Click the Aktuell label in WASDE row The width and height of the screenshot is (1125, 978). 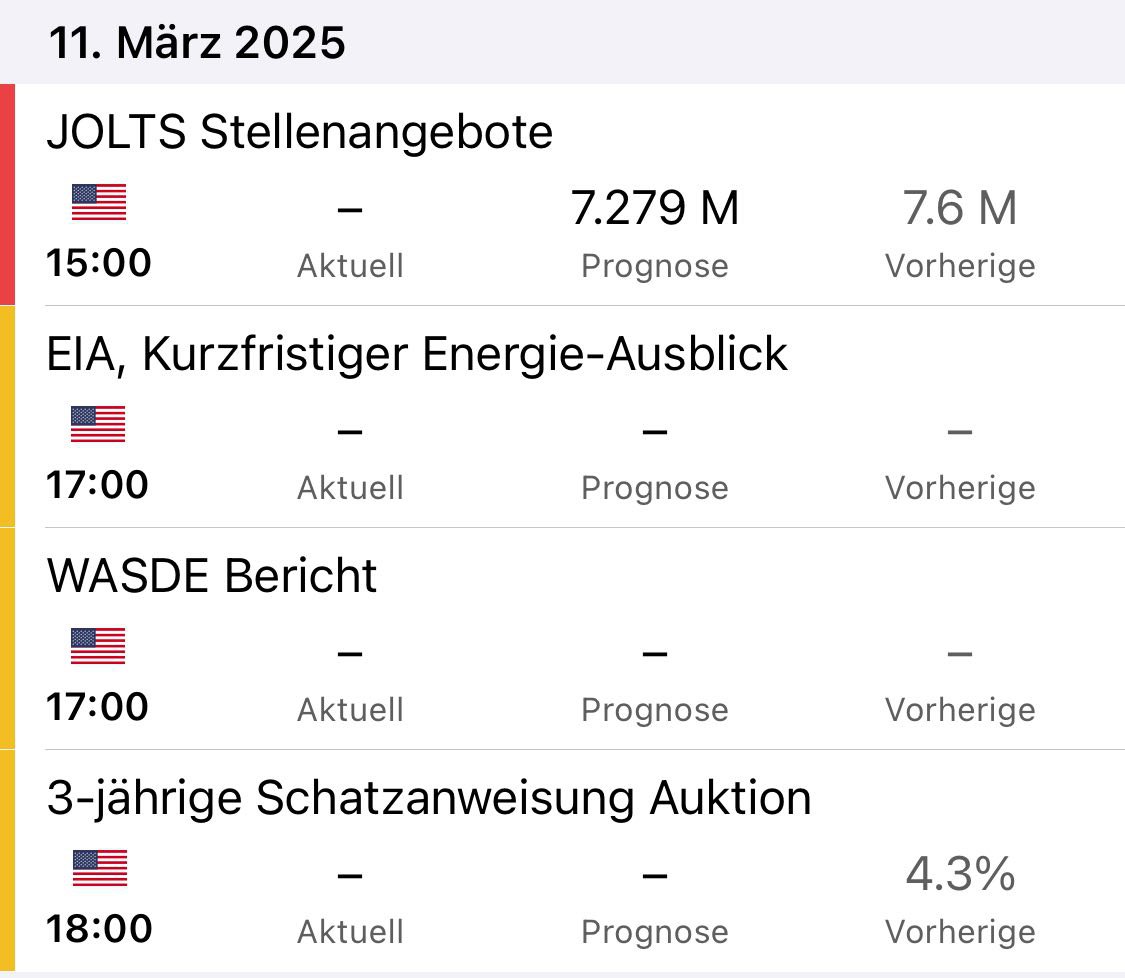click(x=350, y=710)
